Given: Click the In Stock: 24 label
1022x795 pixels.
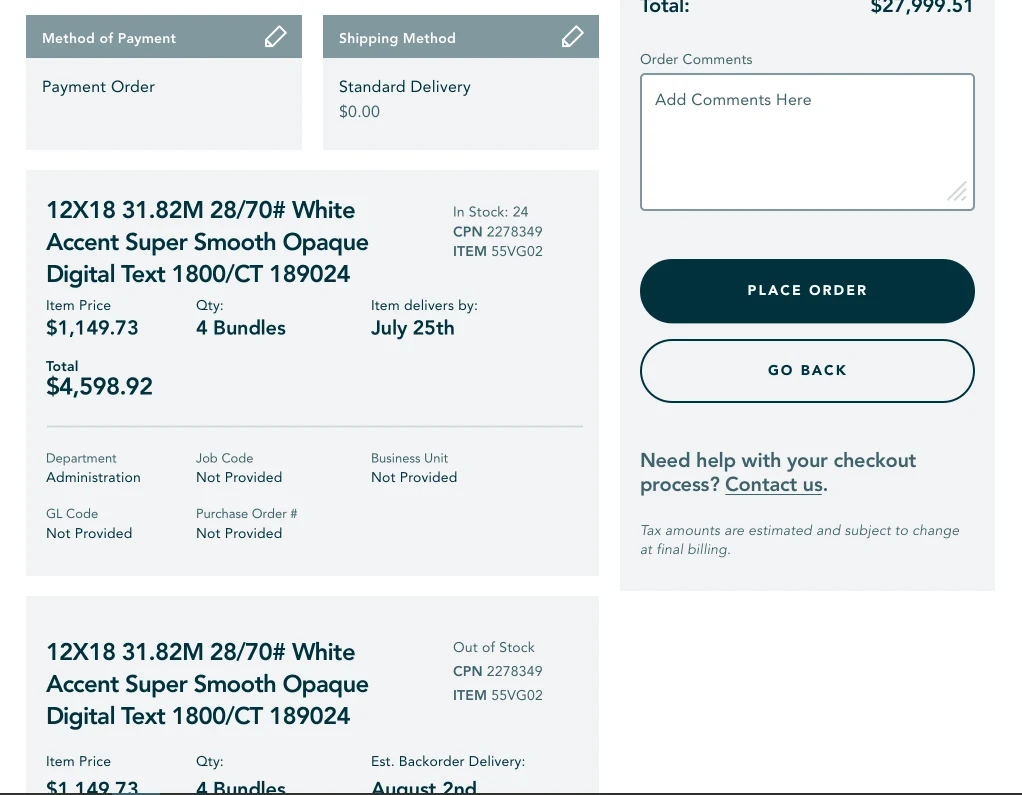Looking at the screenshot, I should tap(490, 212).
